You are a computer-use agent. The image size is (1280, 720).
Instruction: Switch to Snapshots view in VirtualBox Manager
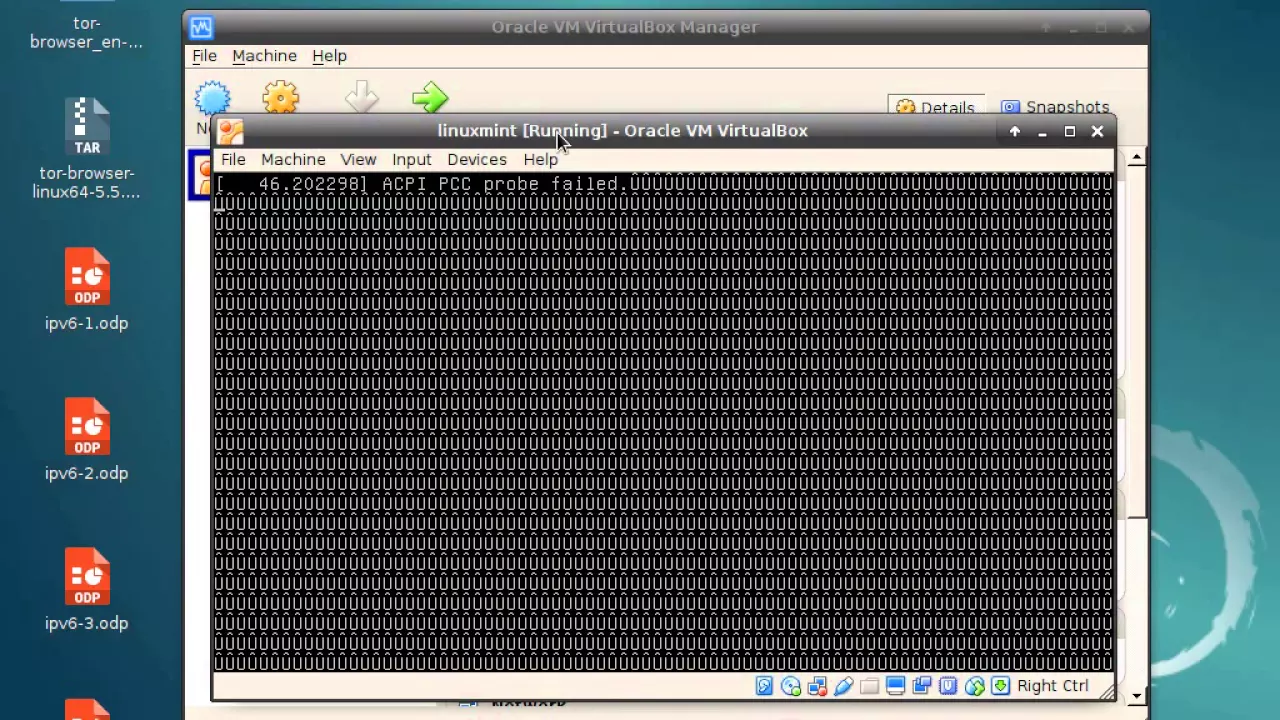[1055, 107]
